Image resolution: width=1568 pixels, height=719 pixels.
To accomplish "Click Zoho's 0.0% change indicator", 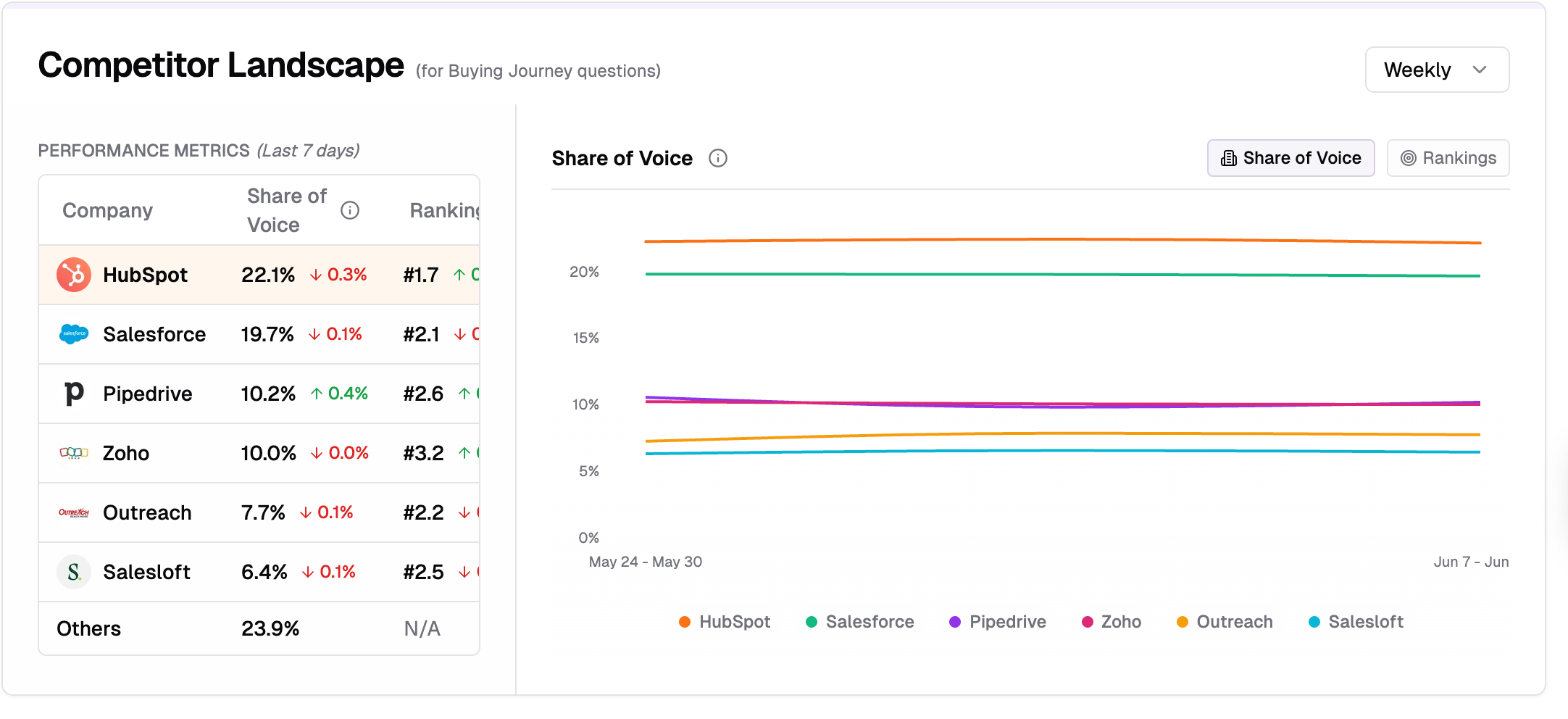I will click(339, 453).
